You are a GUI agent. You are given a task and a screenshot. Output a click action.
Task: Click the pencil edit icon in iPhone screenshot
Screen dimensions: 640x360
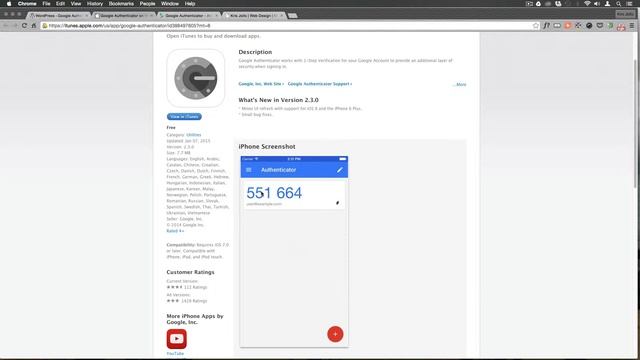[x=340, y=170]
